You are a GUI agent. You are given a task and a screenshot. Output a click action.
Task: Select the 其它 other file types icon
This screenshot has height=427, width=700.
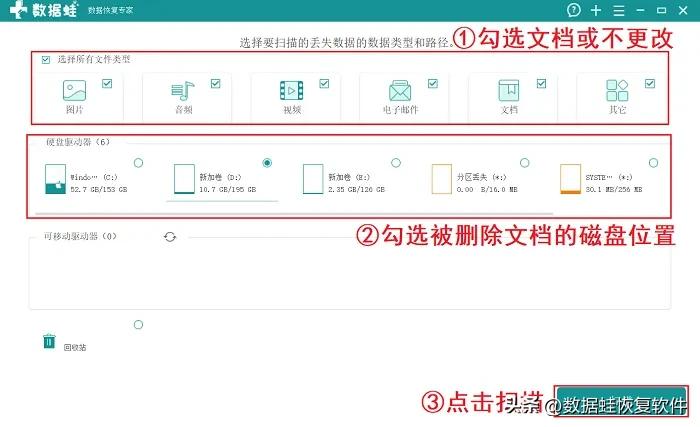617,91
